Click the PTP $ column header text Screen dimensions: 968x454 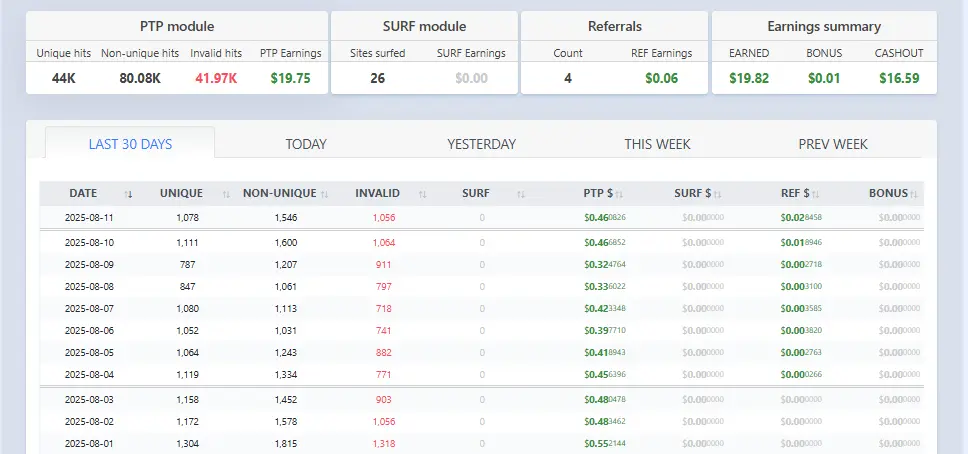pyautogui.click(x=598, y=193)
